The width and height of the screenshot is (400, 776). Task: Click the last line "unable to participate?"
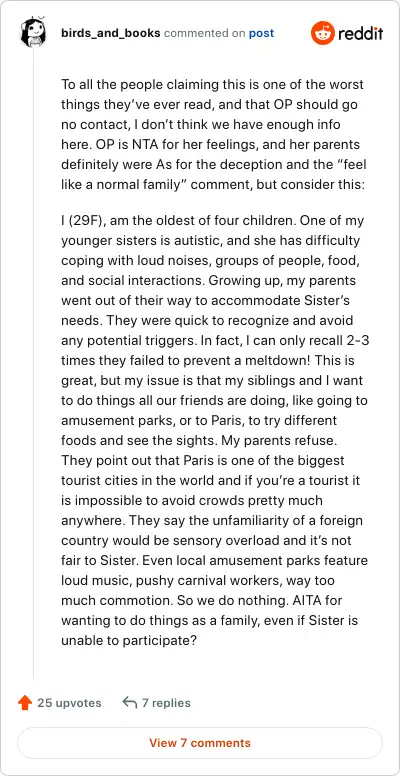pyautogui.click(x=130, y=640)
